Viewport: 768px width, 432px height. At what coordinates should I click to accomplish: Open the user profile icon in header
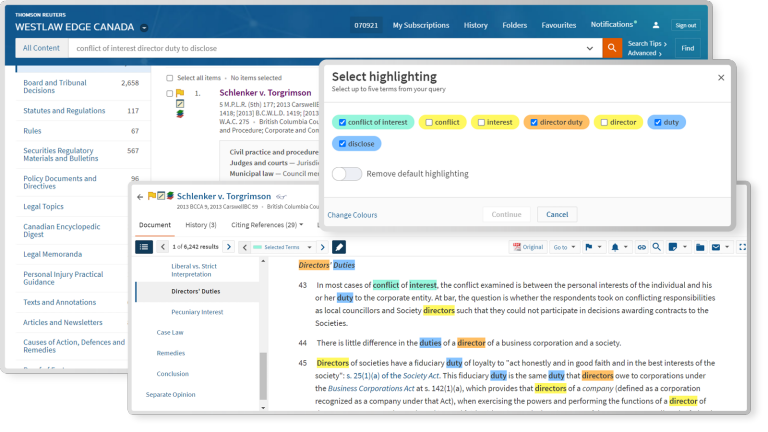656,25
